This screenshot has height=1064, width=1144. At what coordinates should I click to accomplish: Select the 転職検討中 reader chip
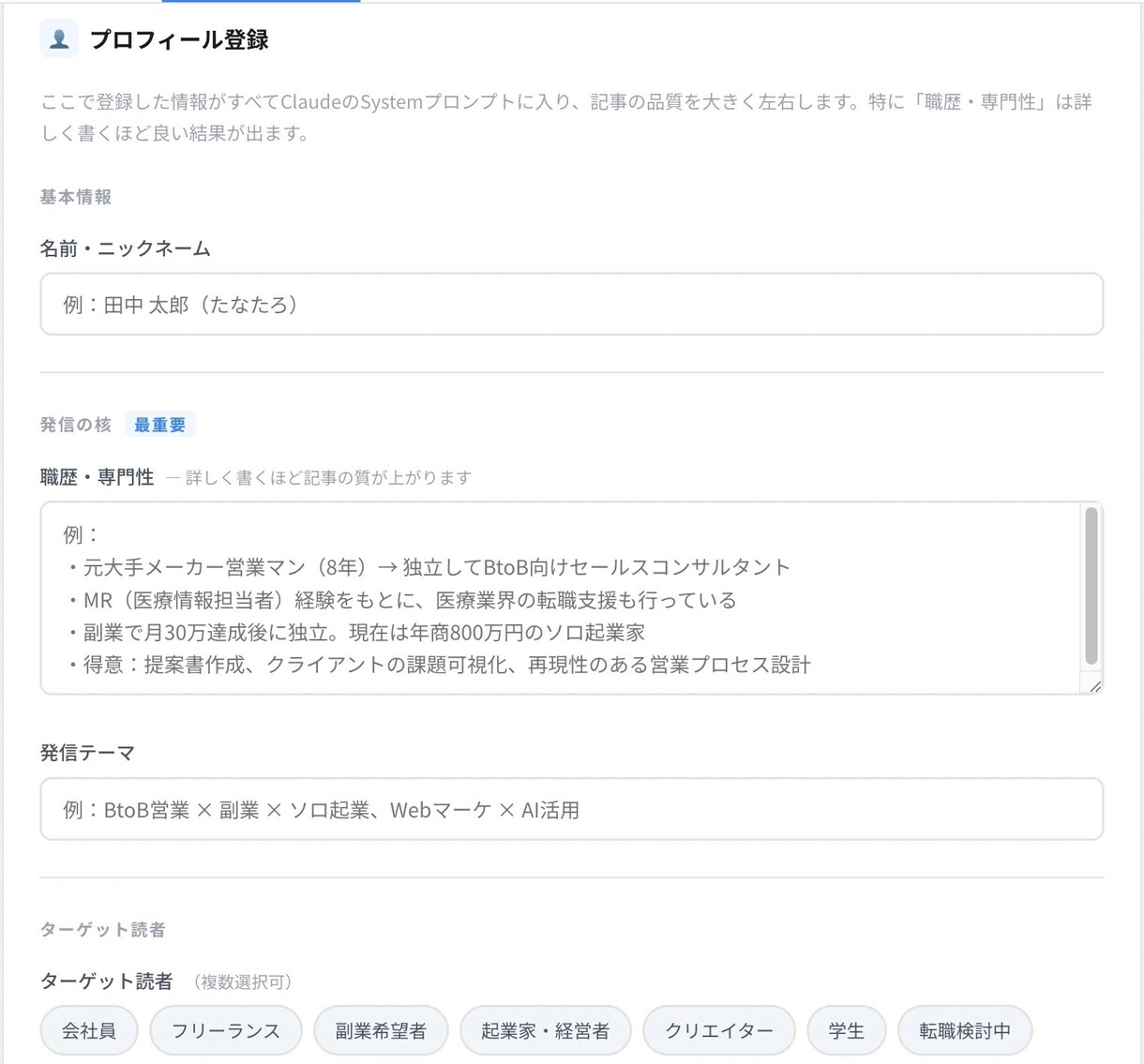tap(965, 1030)
